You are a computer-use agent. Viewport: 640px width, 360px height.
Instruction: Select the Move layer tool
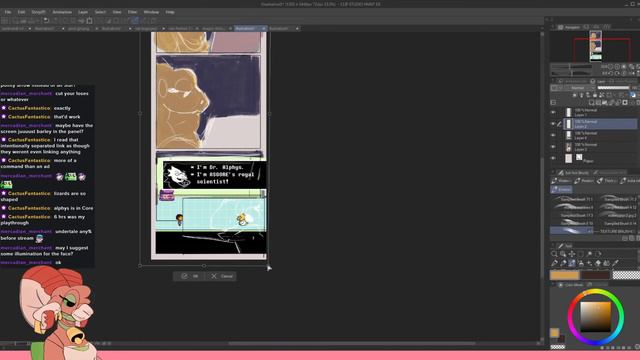click(572, 253)
